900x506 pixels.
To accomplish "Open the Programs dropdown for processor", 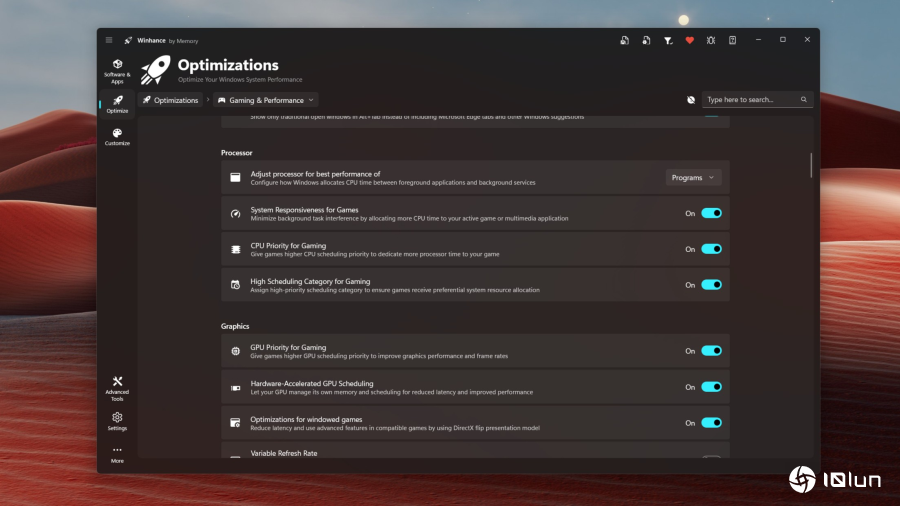I will (x=693, y=178).
